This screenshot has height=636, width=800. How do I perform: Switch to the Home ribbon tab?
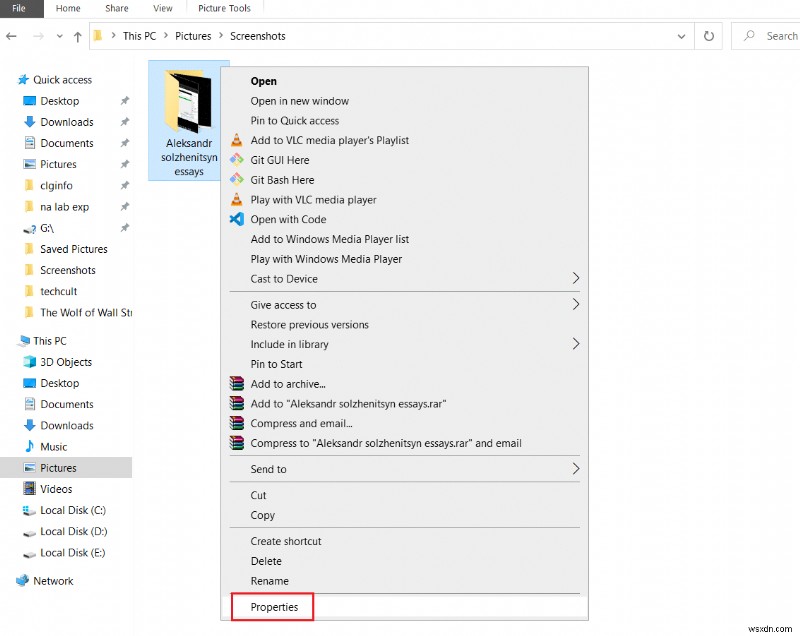click(x=68, y=8)
